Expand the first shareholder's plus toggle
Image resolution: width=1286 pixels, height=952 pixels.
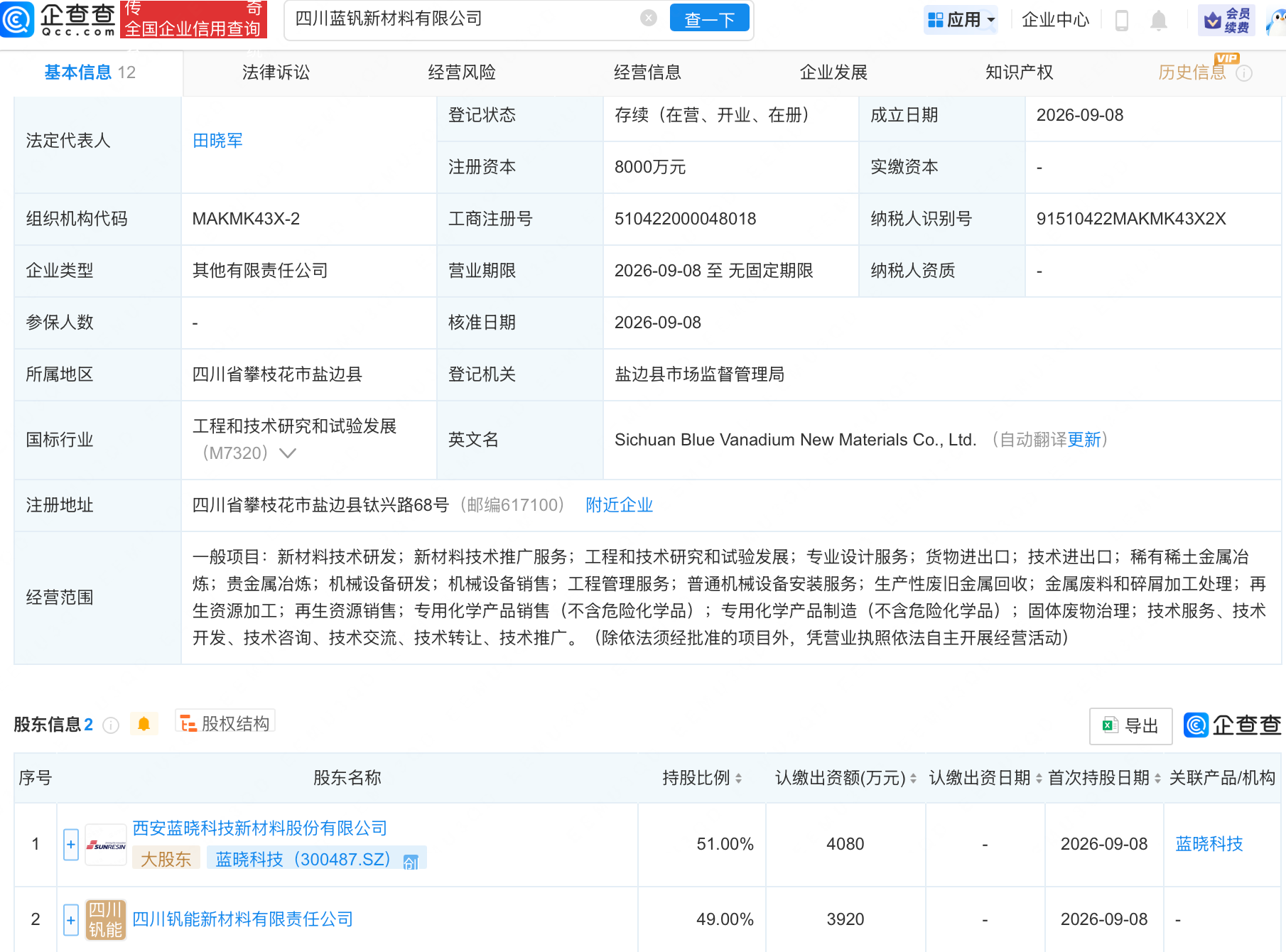point(71,844)
